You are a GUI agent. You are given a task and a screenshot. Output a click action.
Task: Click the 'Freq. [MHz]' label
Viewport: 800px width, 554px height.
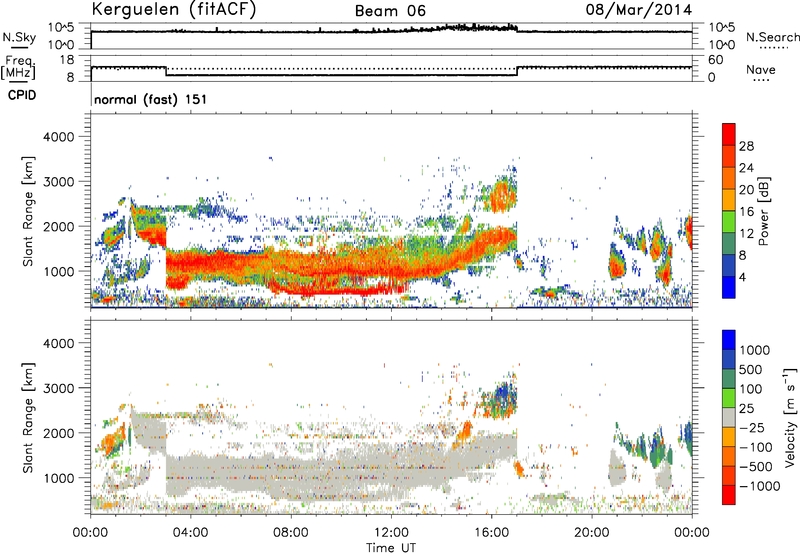[x=18, y=67]
